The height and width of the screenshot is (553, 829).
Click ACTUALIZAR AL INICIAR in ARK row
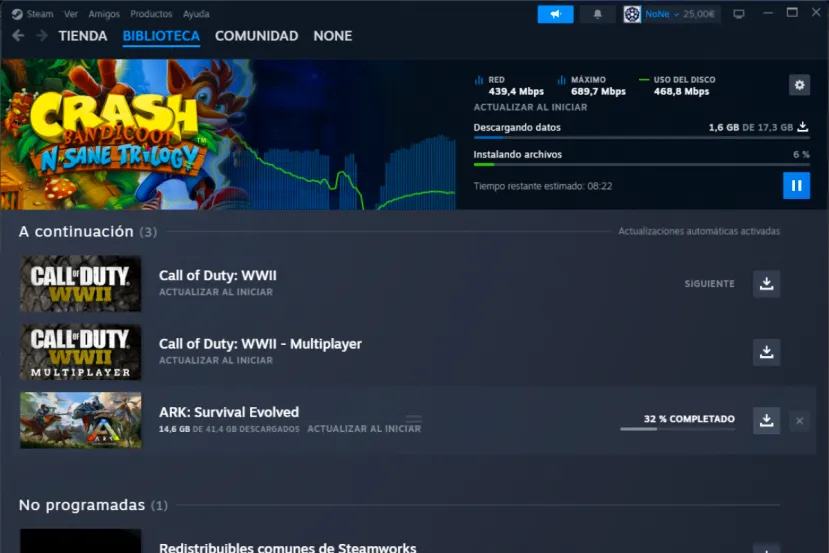364,429
